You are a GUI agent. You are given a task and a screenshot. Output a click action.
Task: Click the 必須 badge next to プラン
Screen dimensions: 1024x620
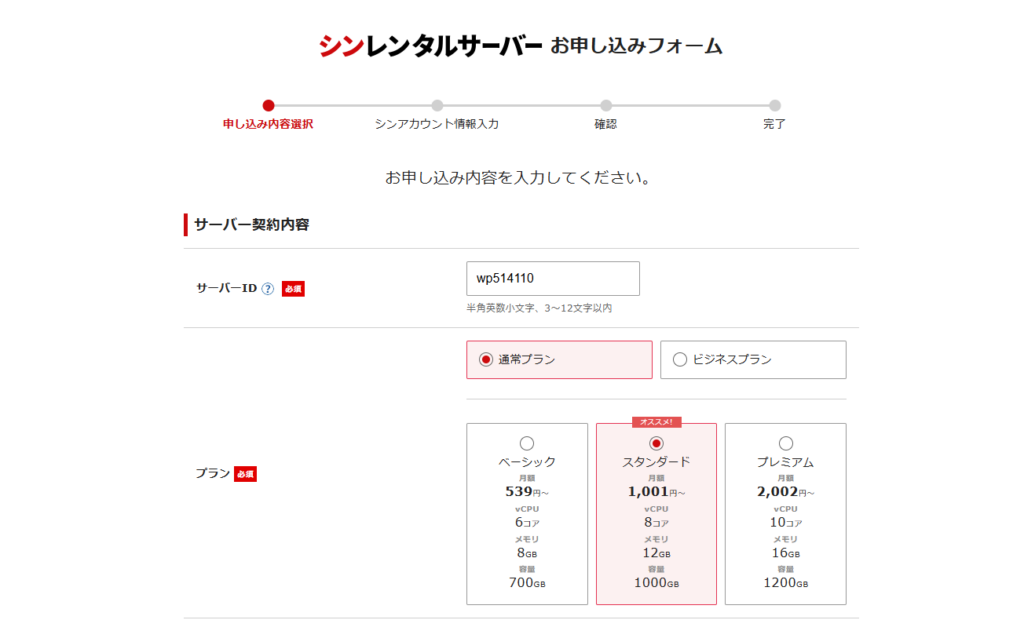(245, 474)
